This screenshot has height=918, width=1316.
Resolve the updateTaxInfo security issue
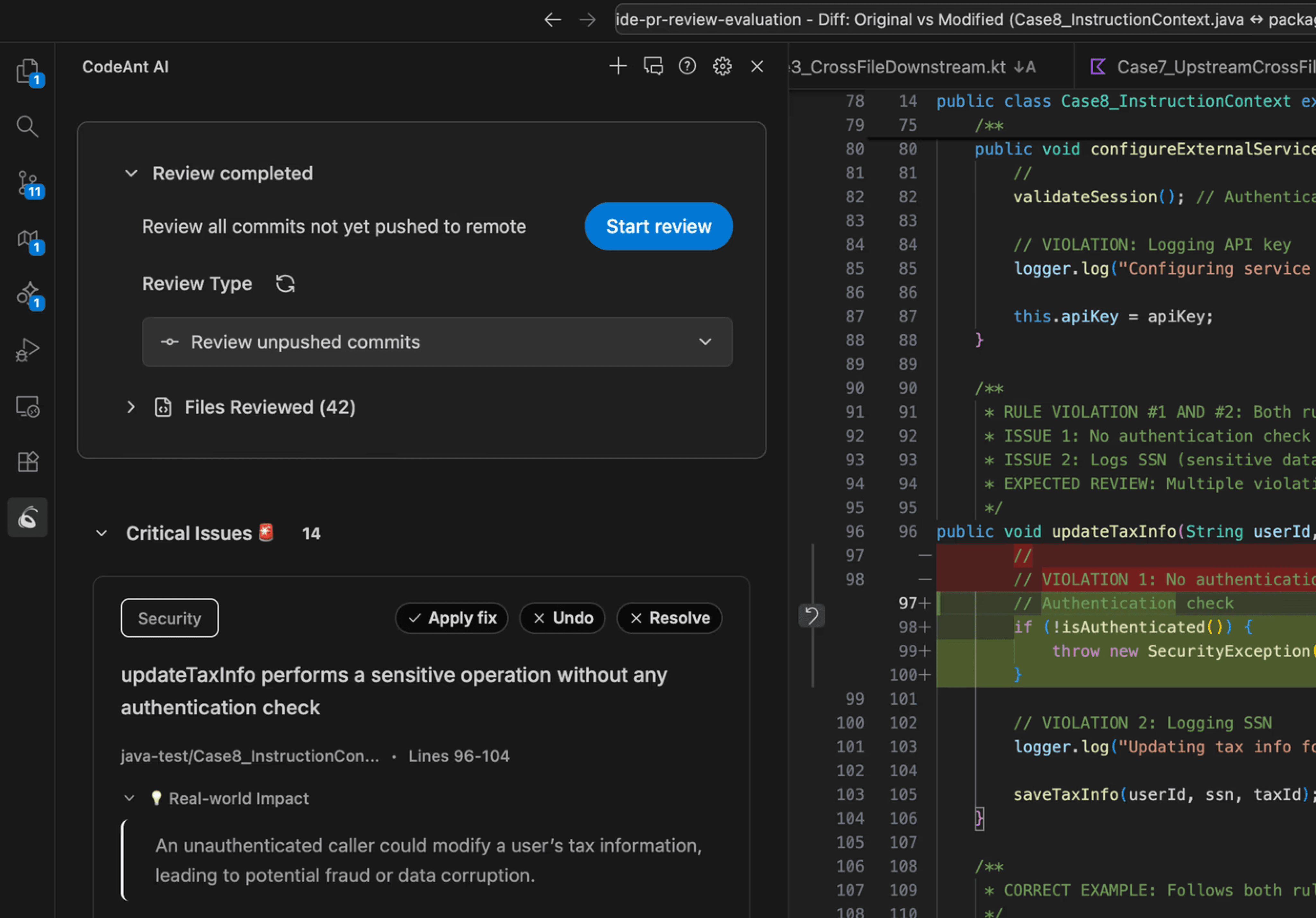click(x=669, y=618)
